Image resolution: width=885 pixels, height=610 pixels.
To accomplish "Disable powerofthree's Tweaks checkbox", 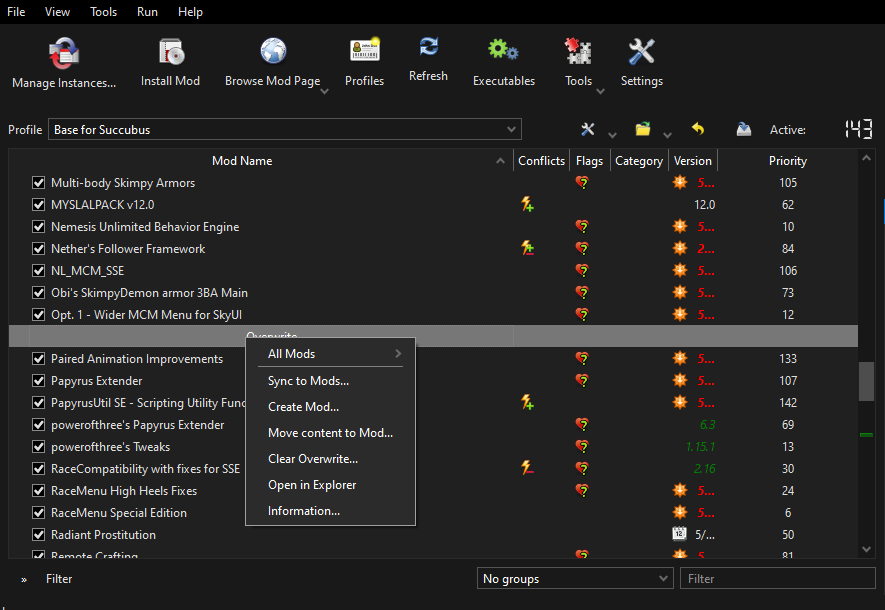I will 38,447.
